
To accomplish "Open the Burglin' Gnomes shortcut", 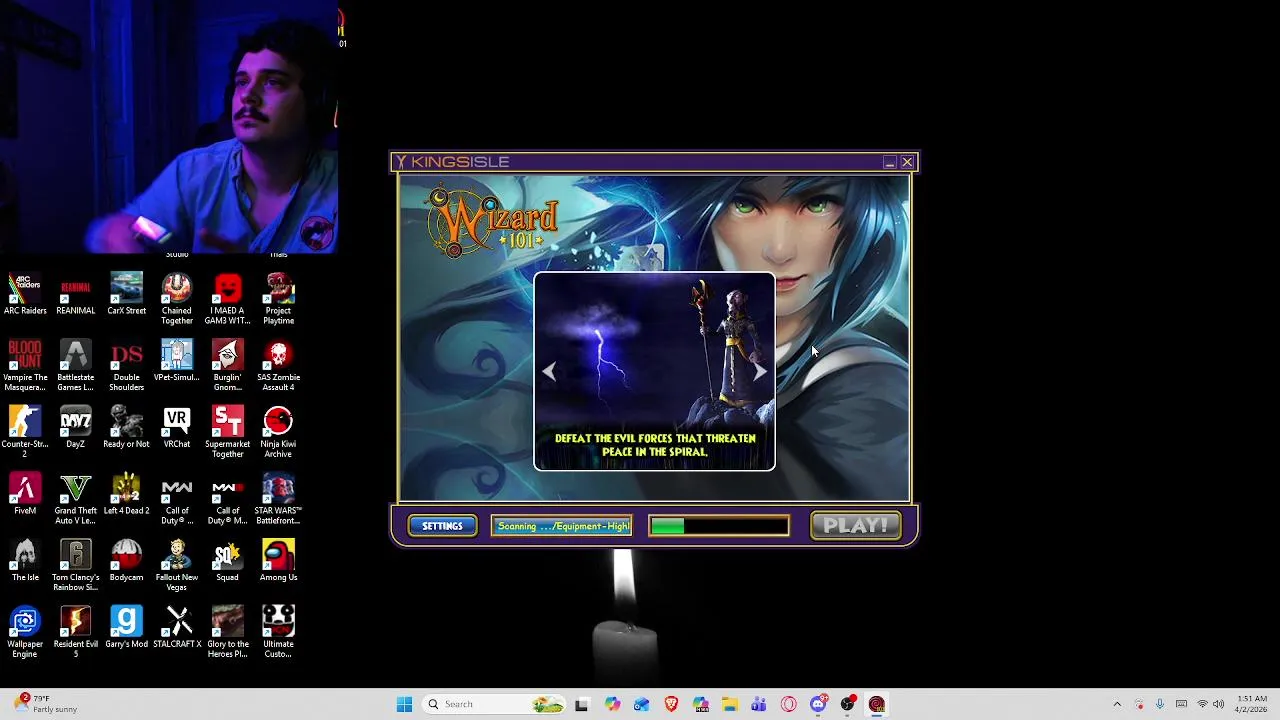I will pyautogui.click(x=227, y=366).
